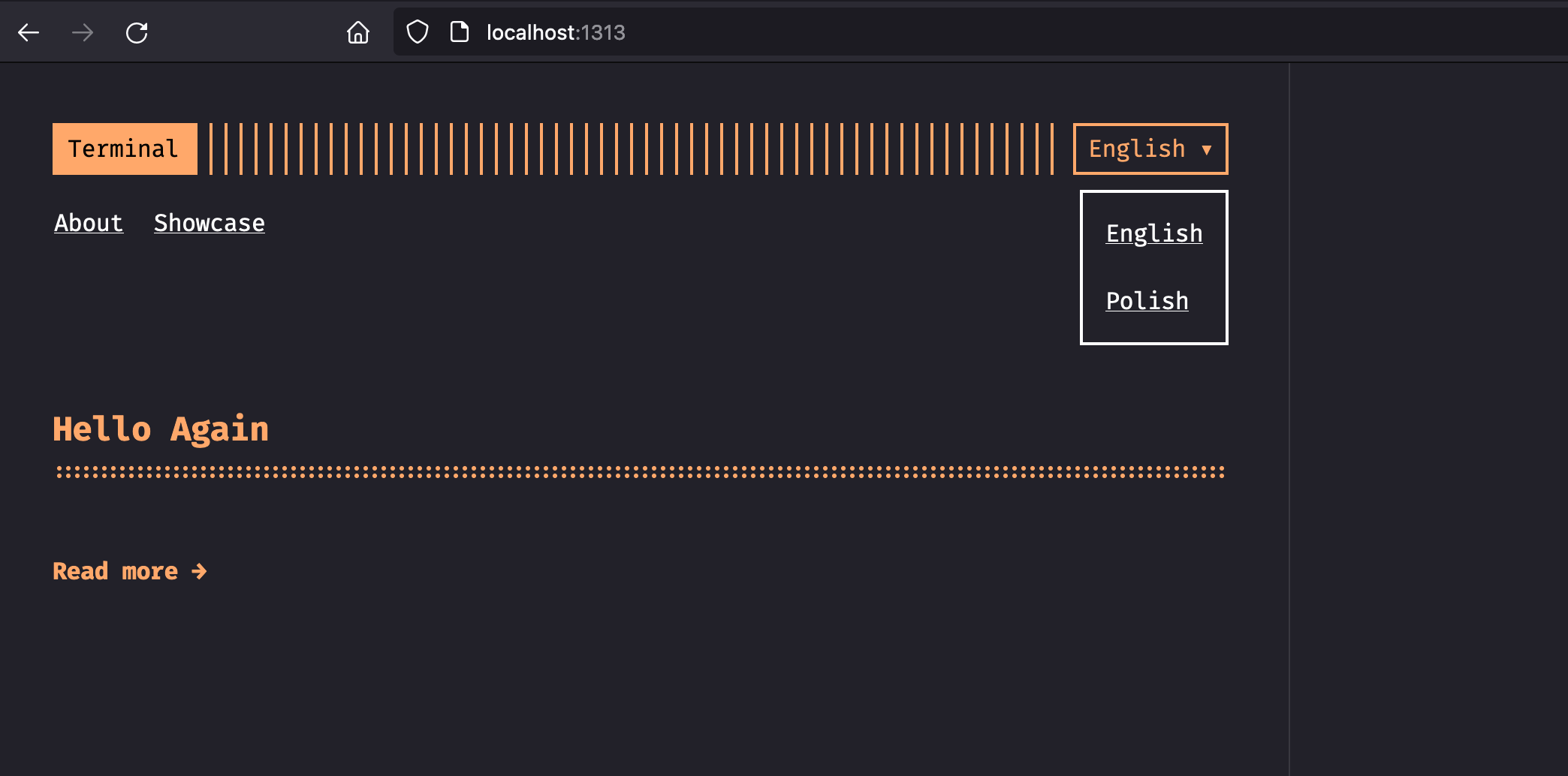
Task: Click the localhost:1313 address bar
Action: pyautogui.click(x=556, y=32)
